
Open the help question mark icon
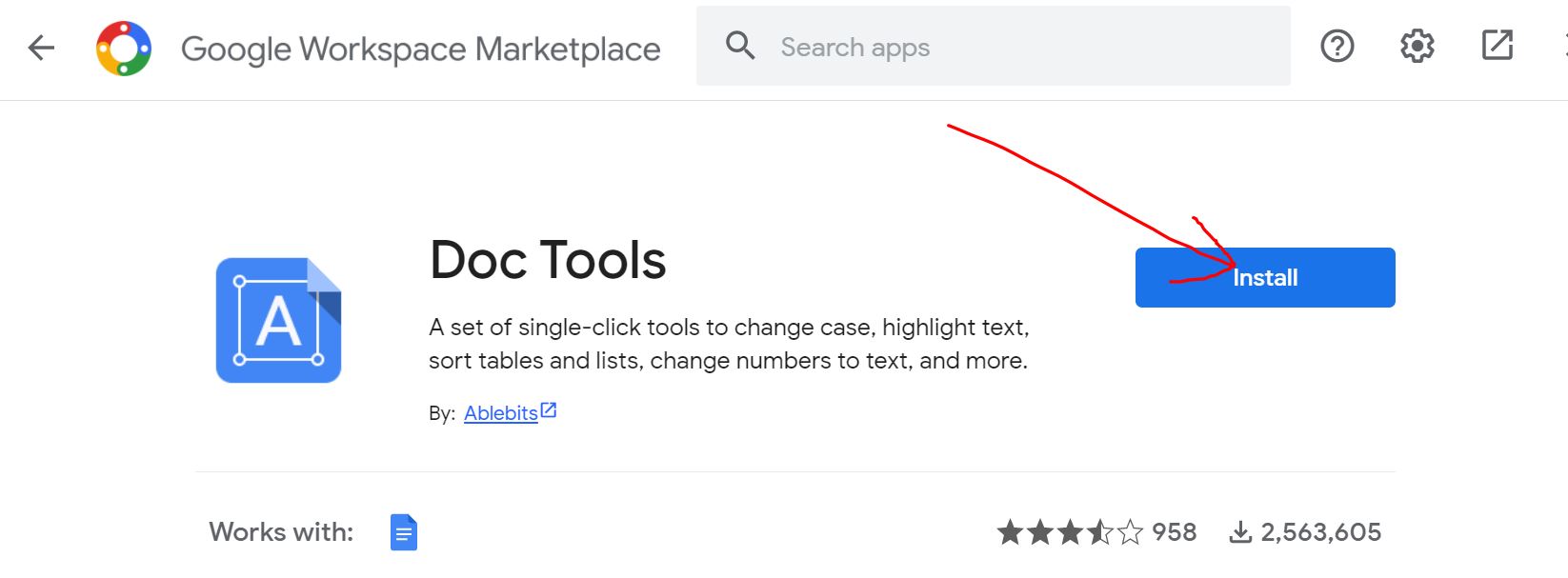(x=1337, y=46)
